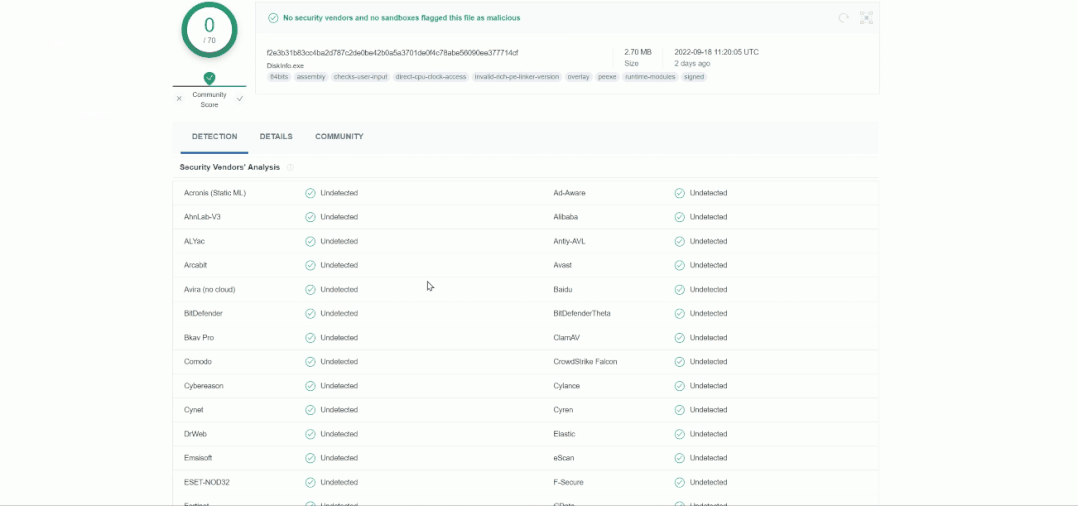Click the BitDefenderTheta vendor name
The image size is (1078, 506).
click(582, 314)
